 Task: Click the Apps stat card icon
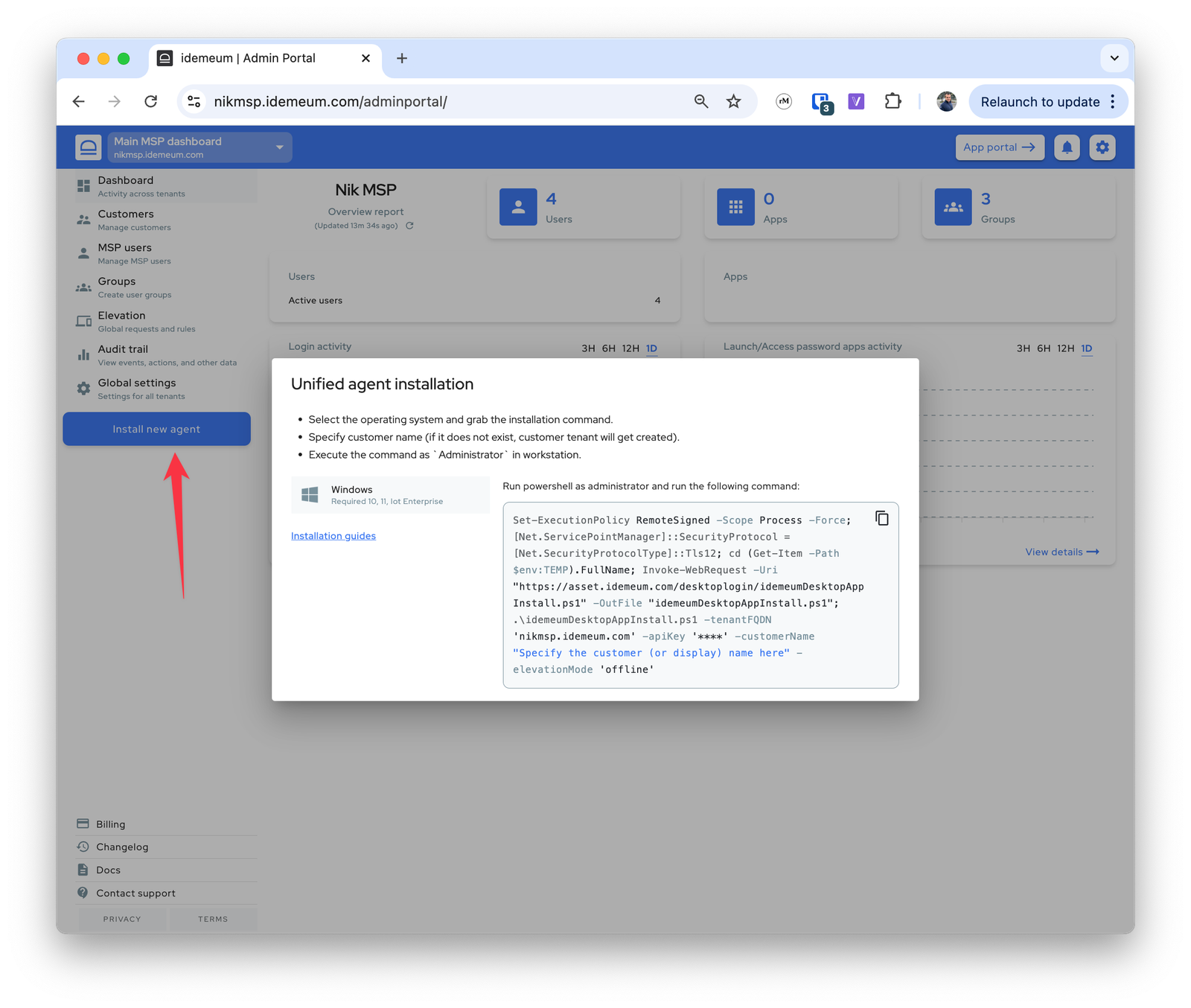(735, 207)
